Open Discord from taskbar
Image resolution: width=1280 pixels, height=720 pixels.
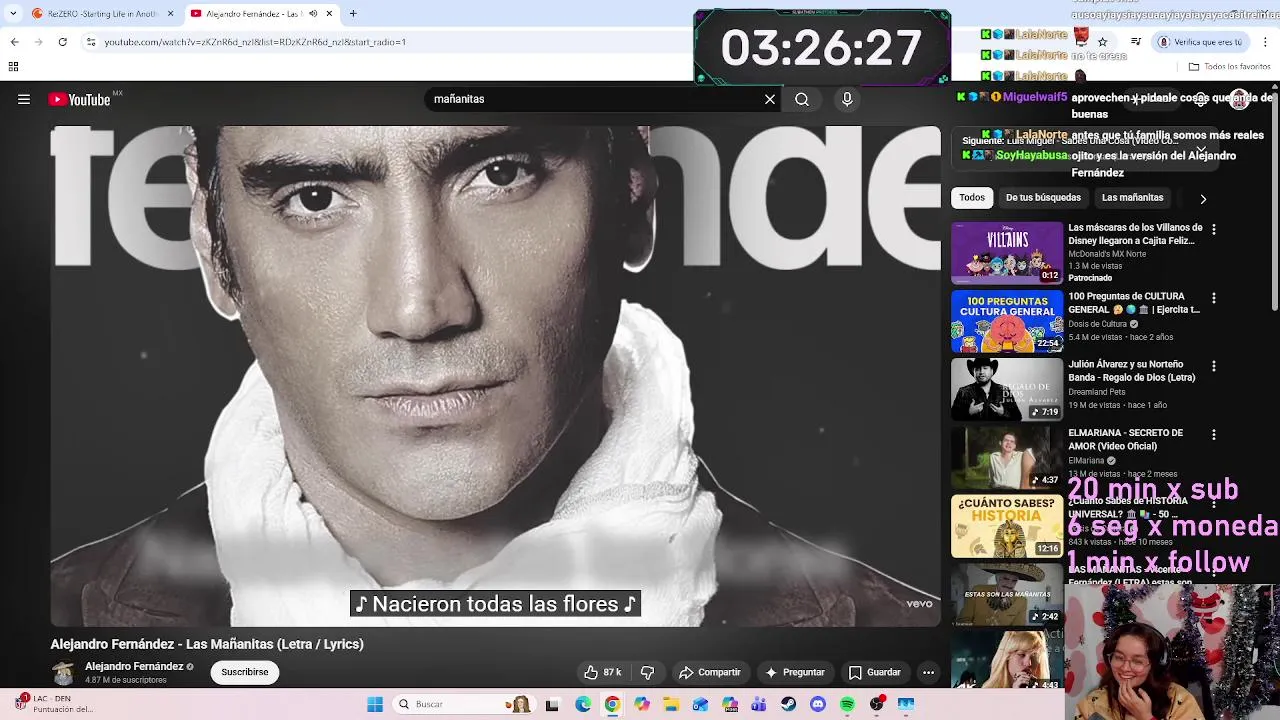[x=818, y=704]
